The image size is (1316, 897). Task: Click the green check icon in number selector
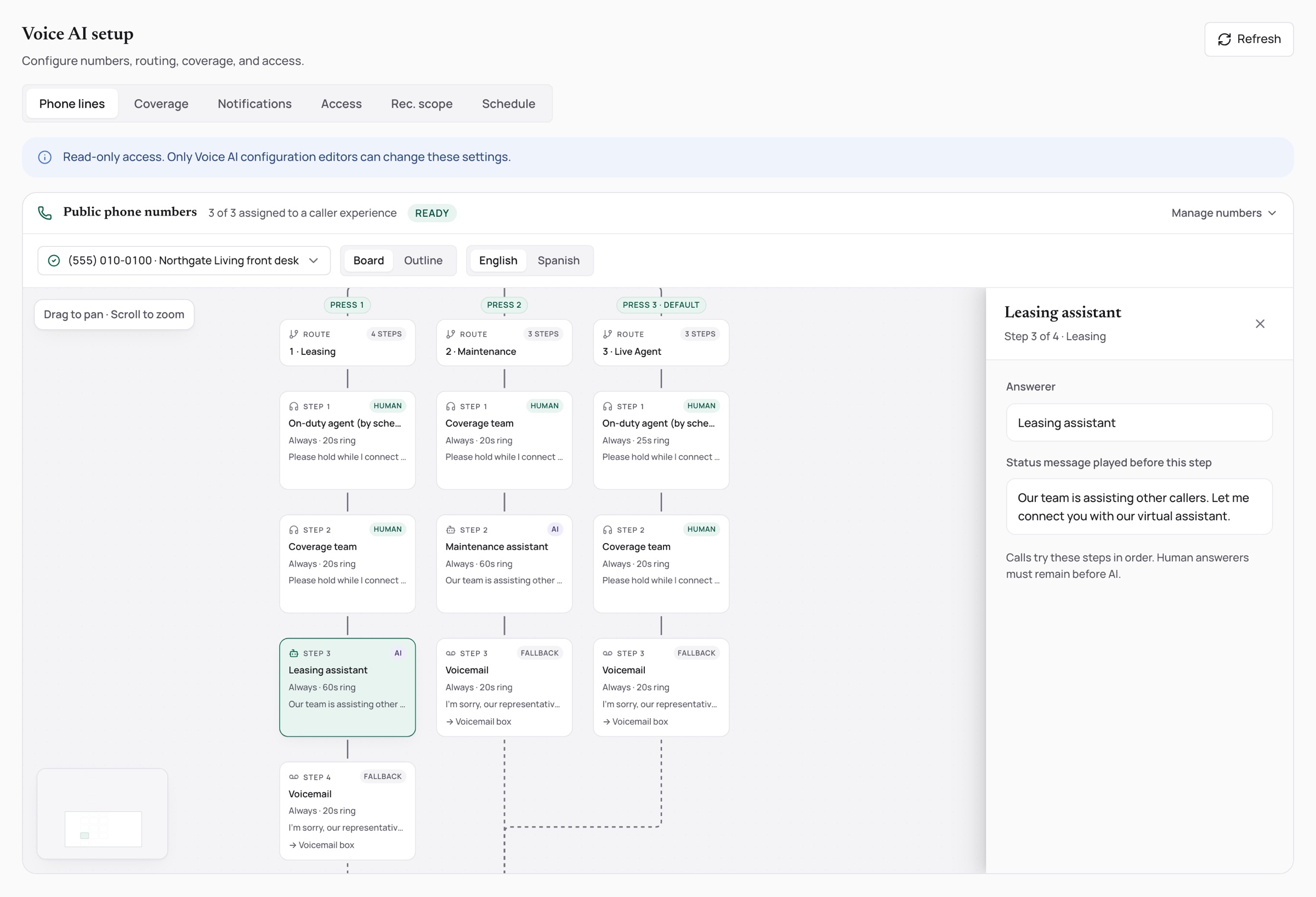click(54, 261)
